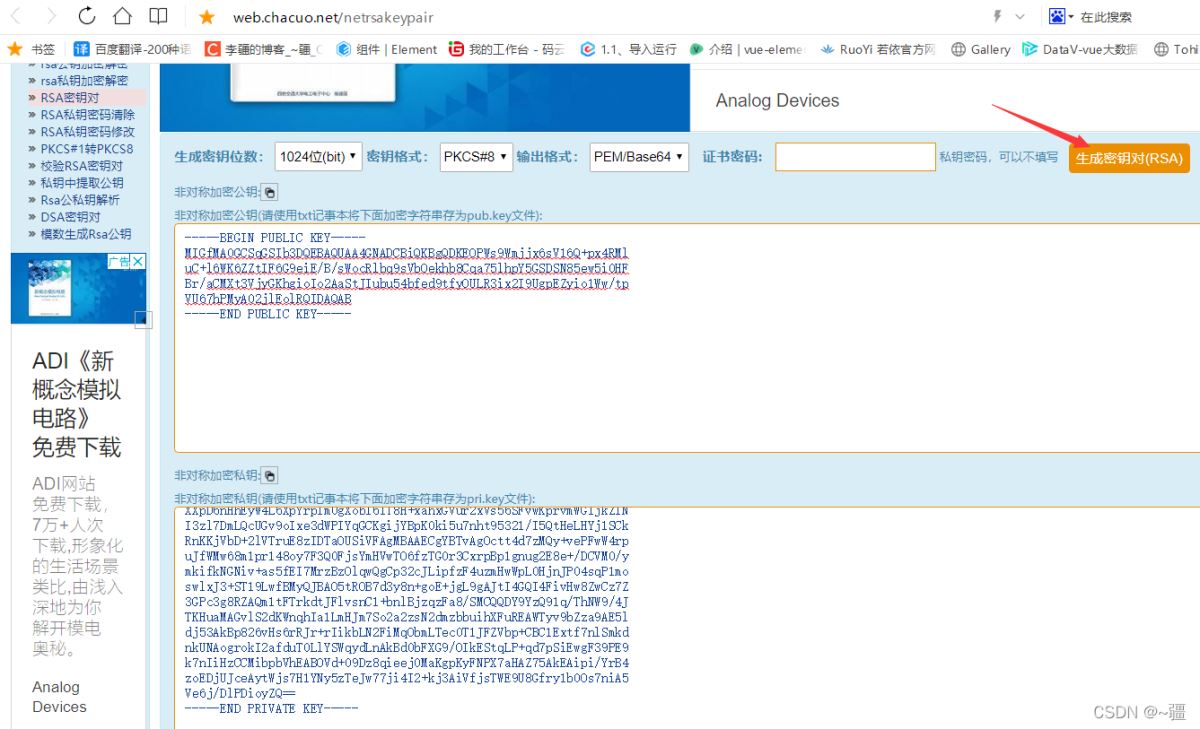Open the key size 1024位(bit) dropdown
The image size is (1200, 729).
click(x=317, y=157)
